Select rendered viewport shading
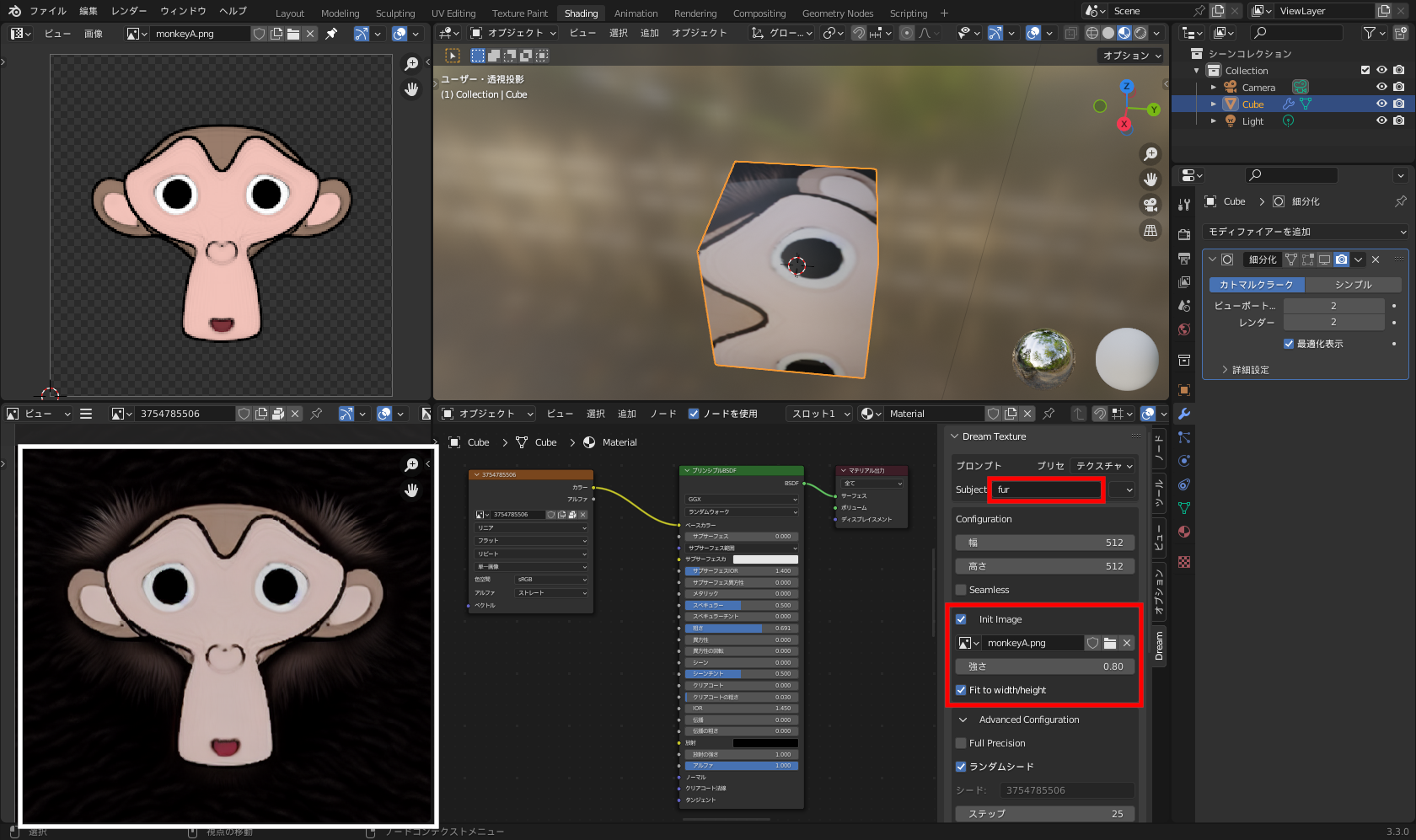Screen dimensions: 1416x840 [x=1140, y=33]
